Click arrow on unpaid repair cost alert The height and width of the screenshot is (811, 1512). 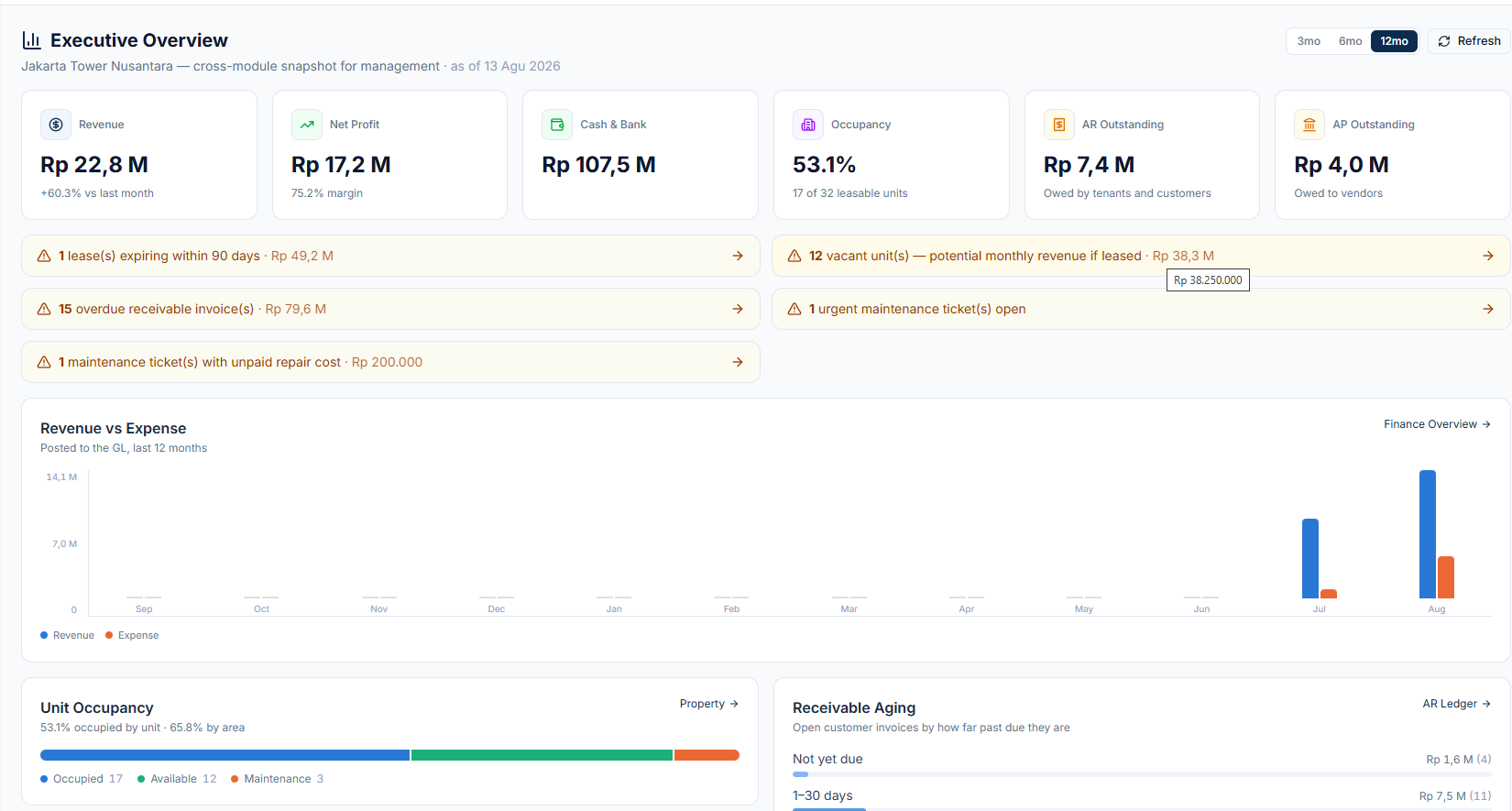point(738,362)
